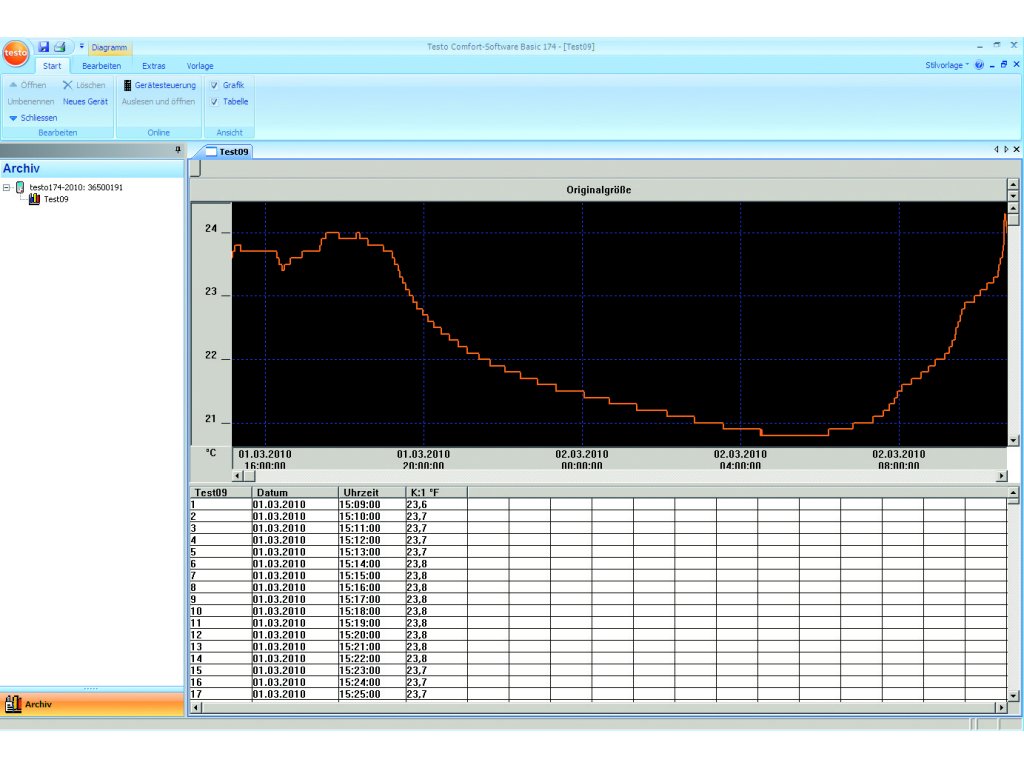The width and height of the screenshot is (1024, 768).
Task: Click the chart vertical scroll down arrow
Action: pos(1013,440)
